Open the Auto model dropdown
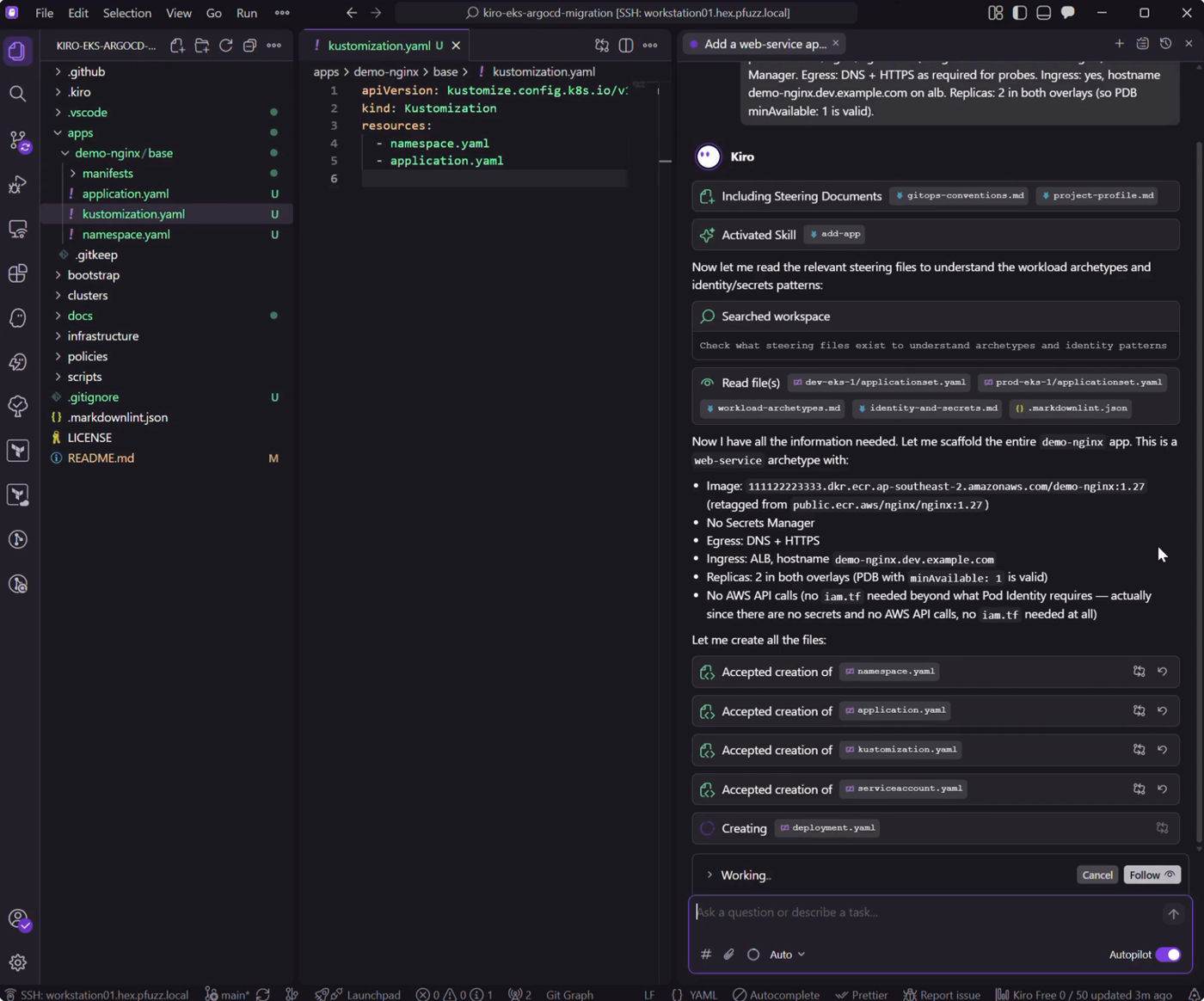The image size is (1204, 1001). (x=787, y=955)
